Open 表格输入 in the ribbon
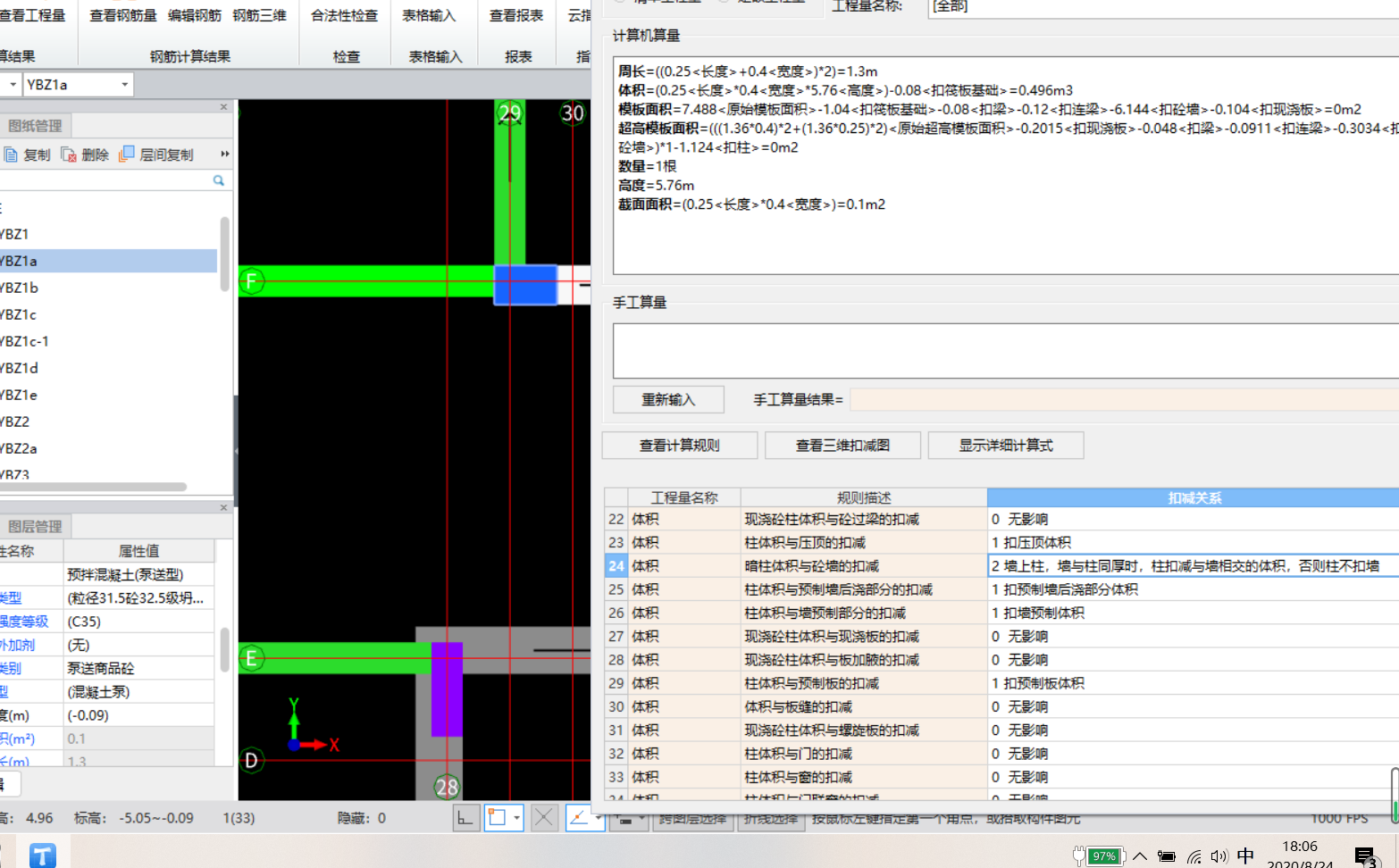This screenshot has width=1399, height=868. 429,15
